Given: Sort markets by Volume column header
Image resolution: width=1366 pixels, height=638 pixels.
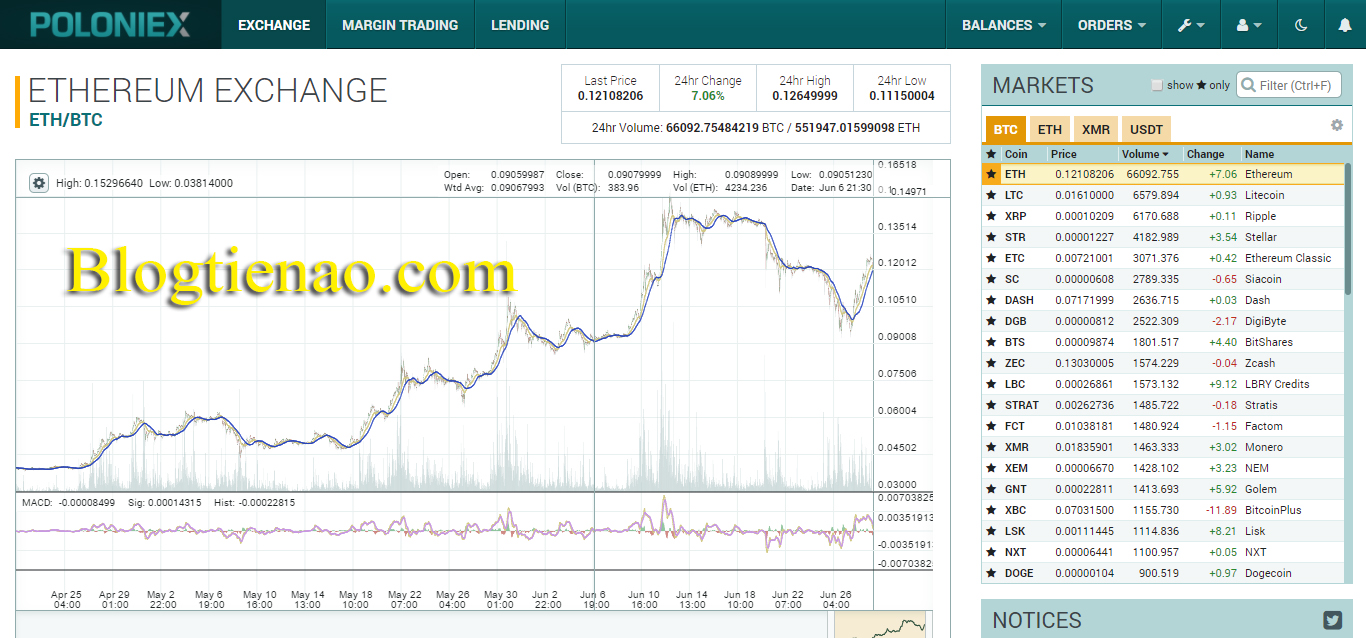Looking at the screenshot, I should pyautogui.click(x=1144, y=154).
